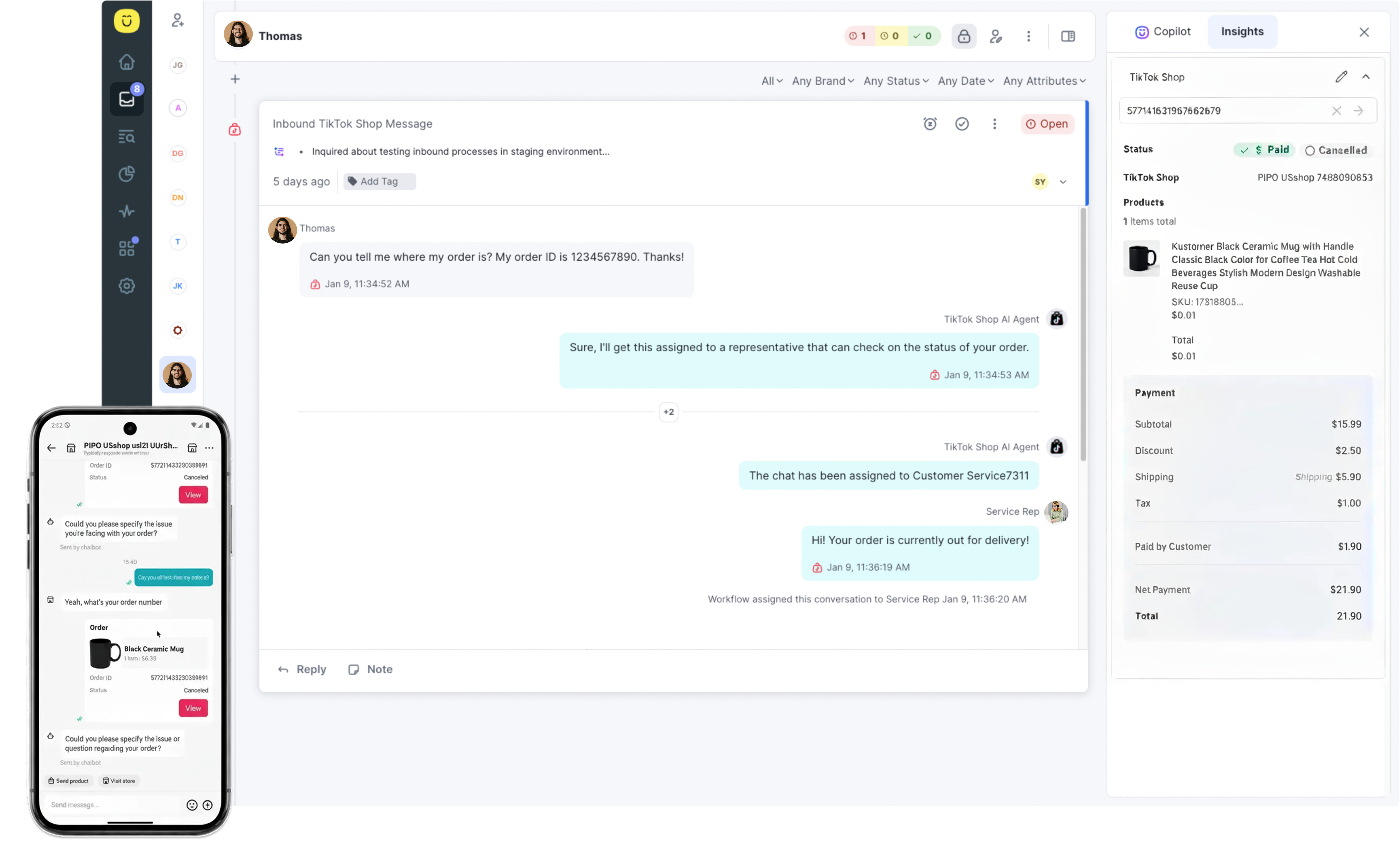Collapse the TikTok Shop section chevron
1400x841 pixels.
(x=1366, y=77)
